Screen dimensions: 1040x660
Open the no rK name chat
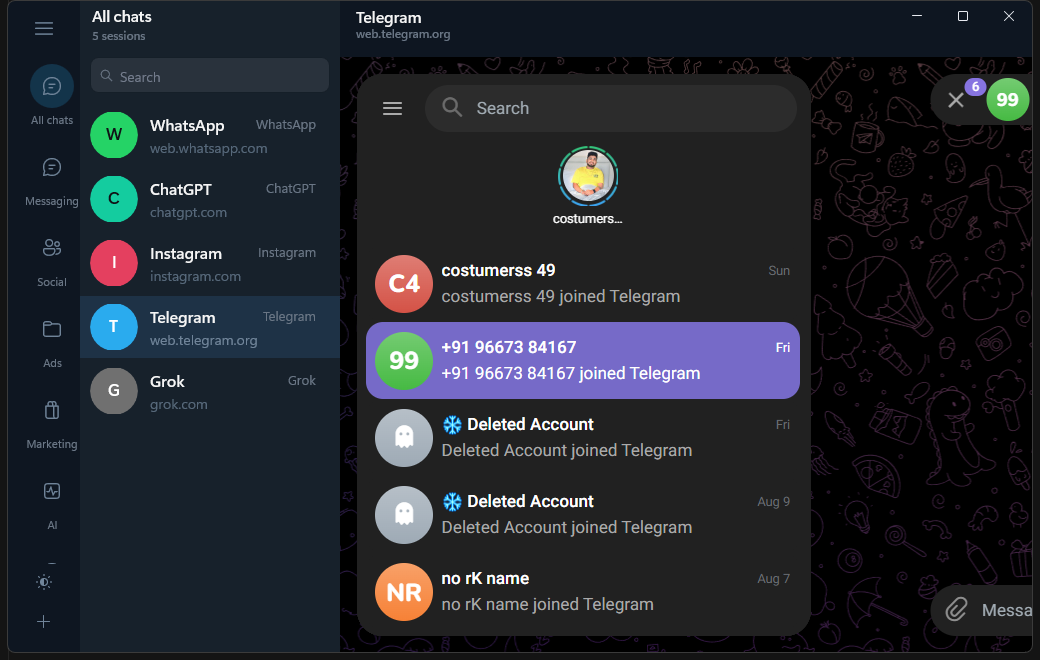(583, 592)
